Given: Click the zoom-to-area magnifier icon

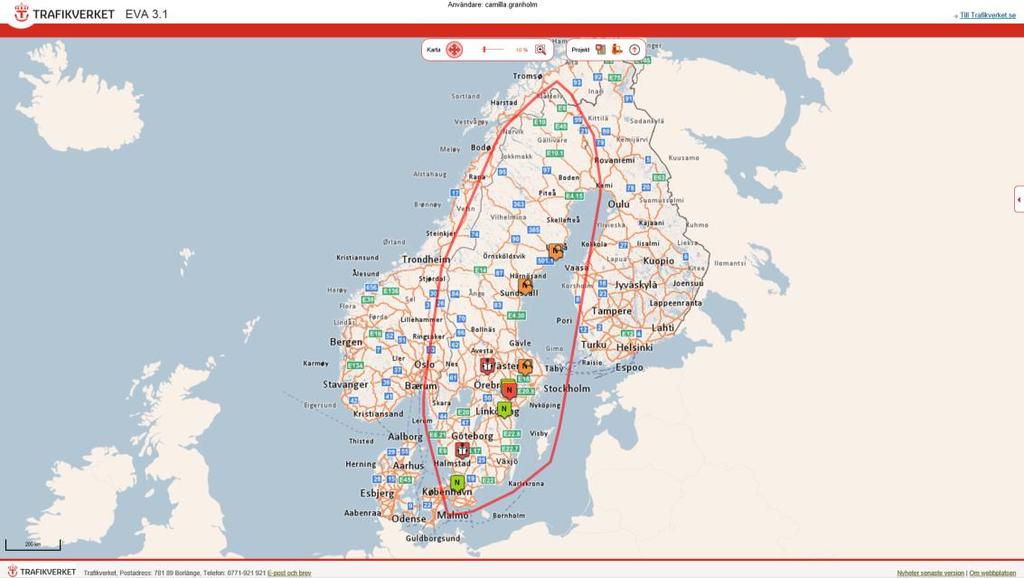Looking at the screenshot, I should tap(540, 50).
